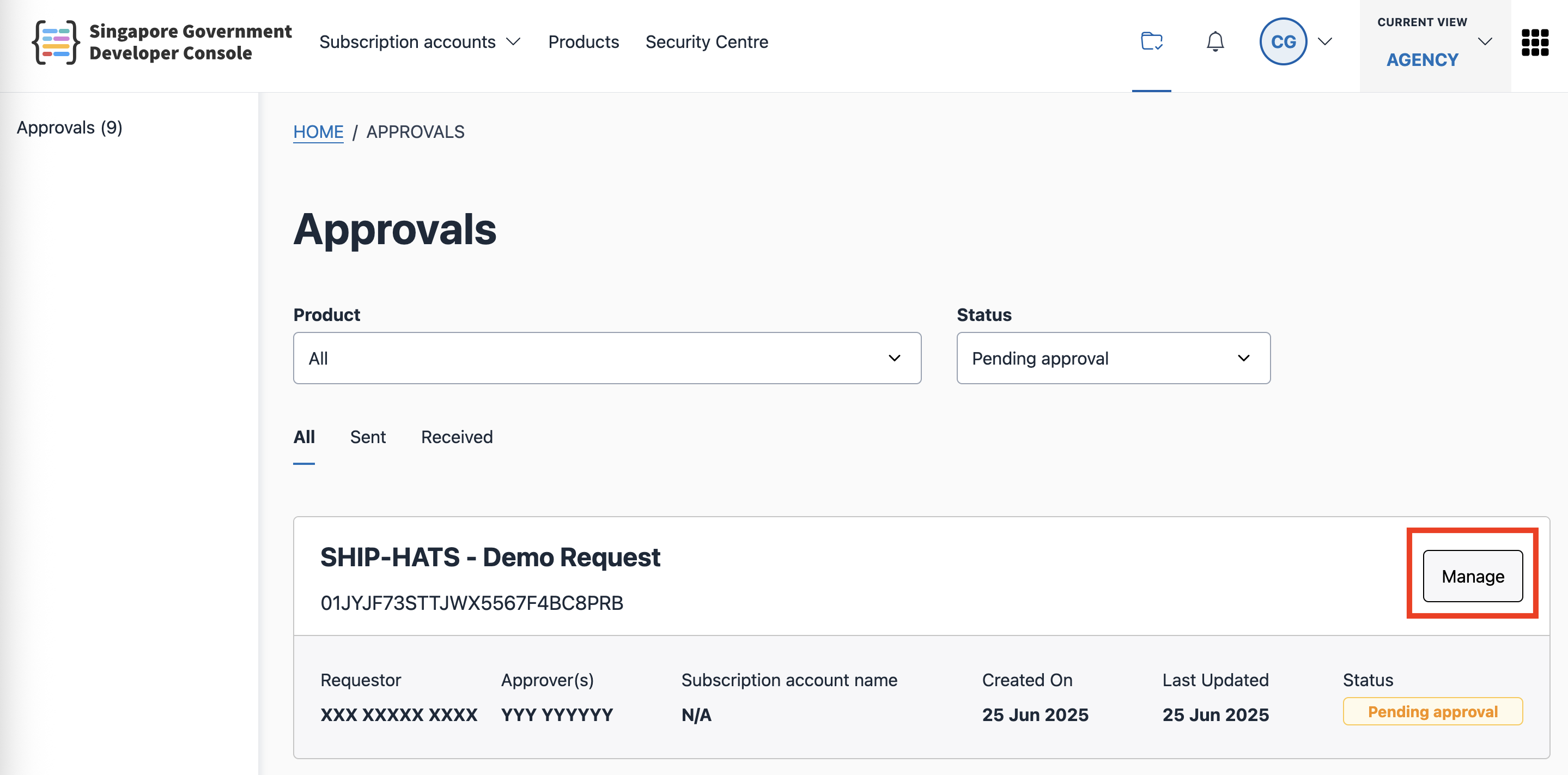Click the Pending approval status badge
Viewport: 1568px width, 775px height.
coord(1432,711)
